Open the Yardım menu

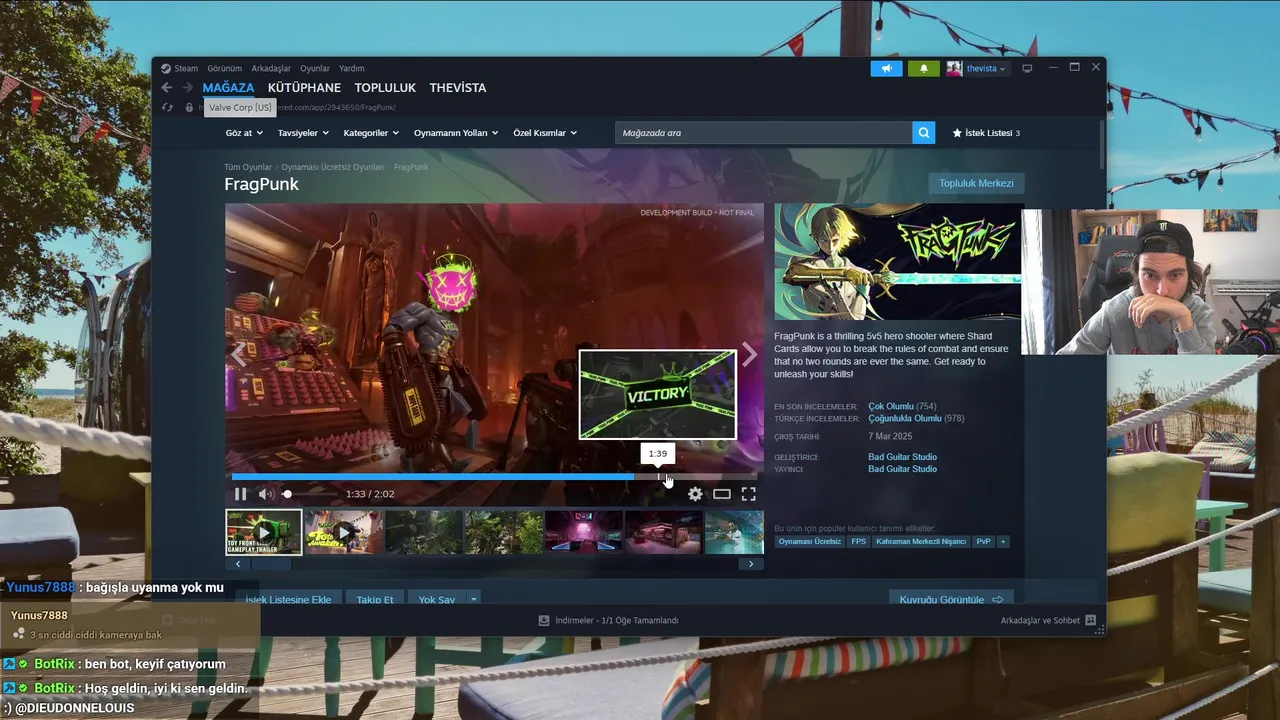click(x=352, y=68)
